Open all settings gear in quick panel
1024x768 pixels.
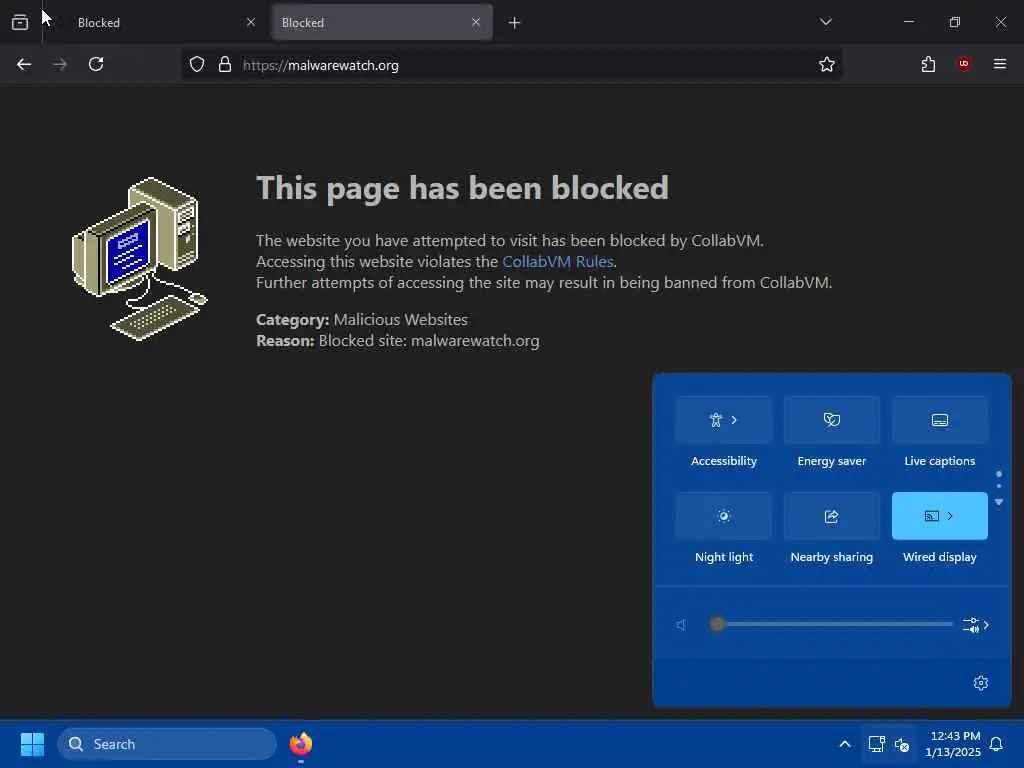pyautogui.click(x=980, y=683)
